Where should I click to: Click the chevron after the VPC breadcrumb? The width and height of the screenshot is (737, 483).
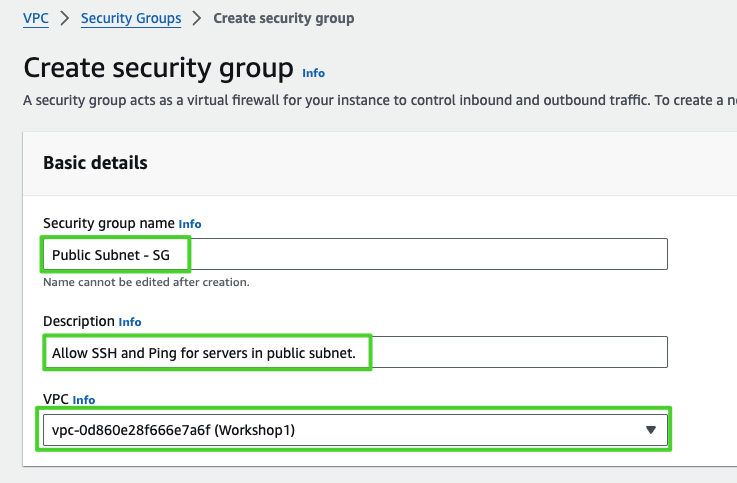click(x=64, y=18)
